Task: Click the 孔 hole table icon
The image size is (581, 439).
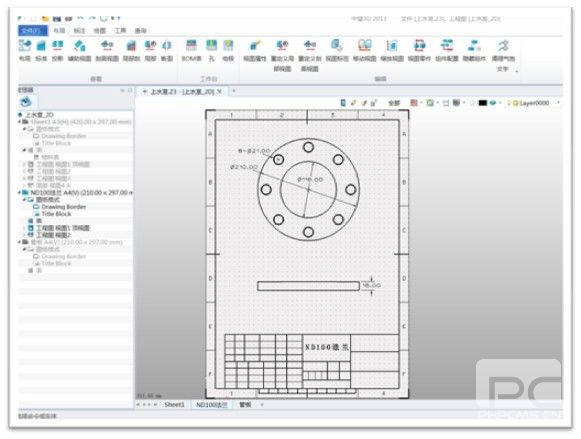Action: pos(211,50)
